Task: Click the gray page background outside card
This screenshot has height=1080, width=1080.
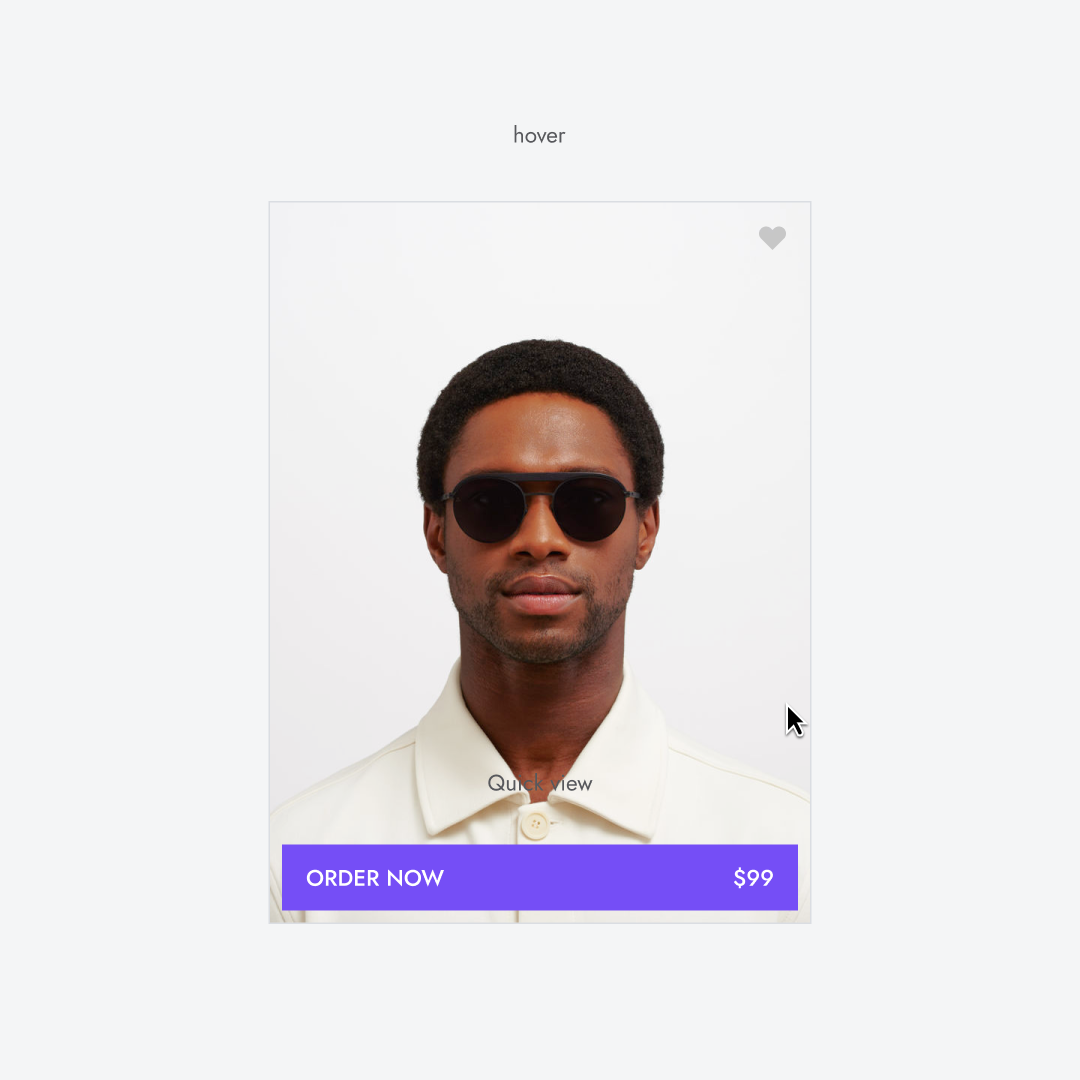Action: (x=138, y=551)
